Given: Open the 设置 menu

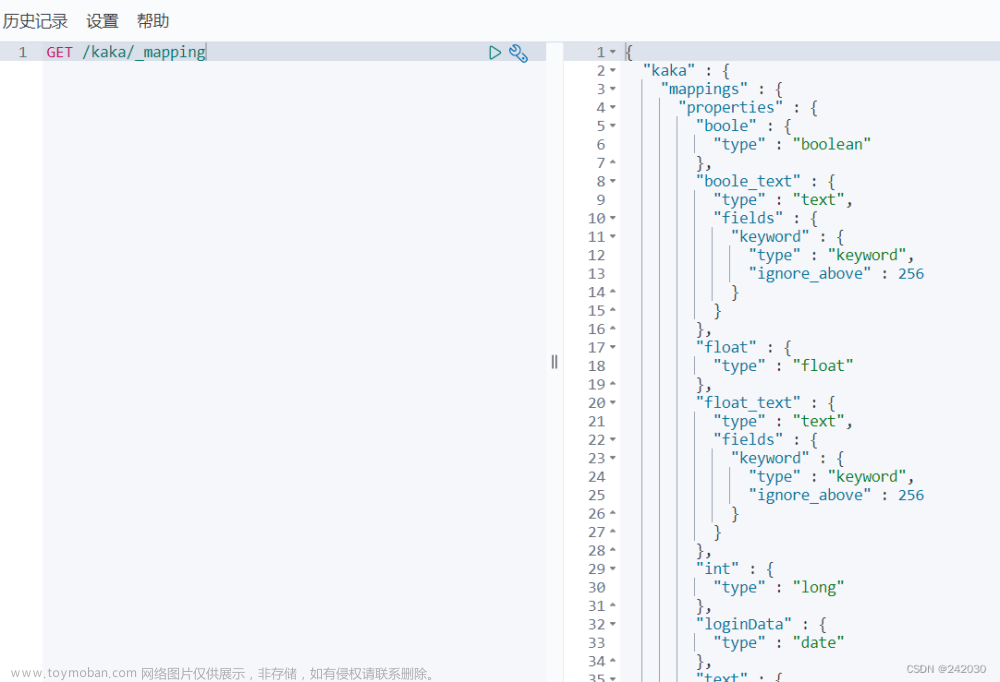Looking at the screenshot, I should (x=103, y=21).
